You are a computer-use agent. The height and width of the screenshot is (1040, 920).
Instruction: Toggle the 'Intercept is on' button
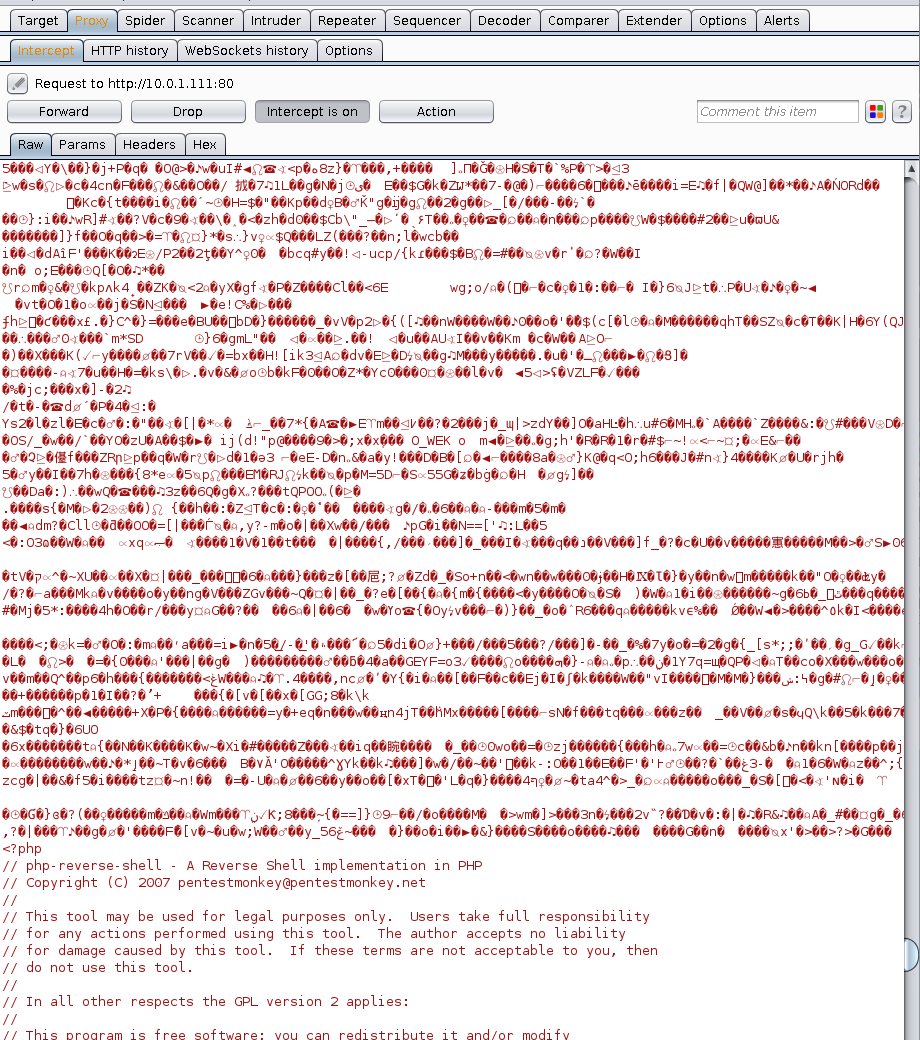312,111
